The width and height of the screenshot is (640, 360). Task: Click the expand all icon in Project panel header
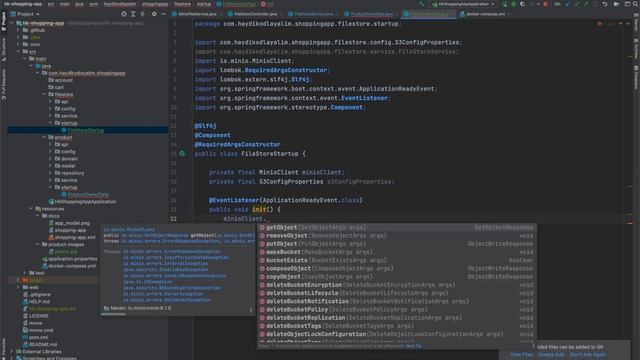click(x=133, y=14)
